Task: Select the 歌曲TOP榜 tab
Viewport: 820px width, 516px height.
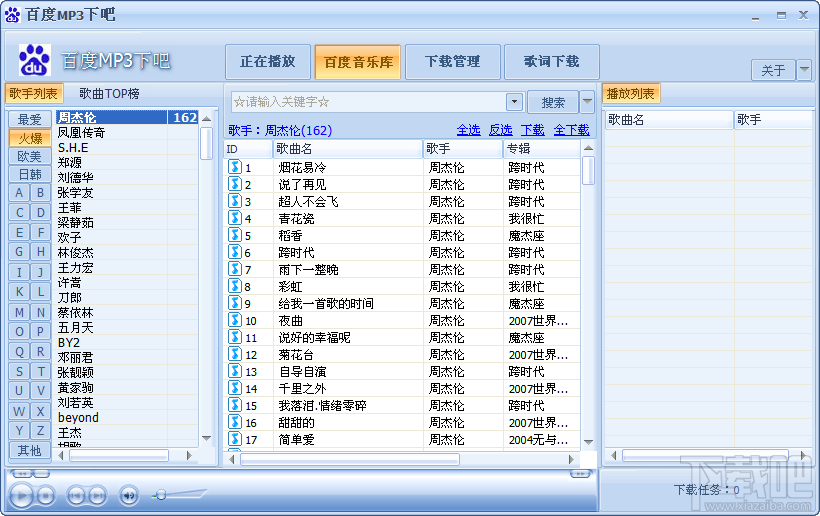Action: click(x=109, y=94)
